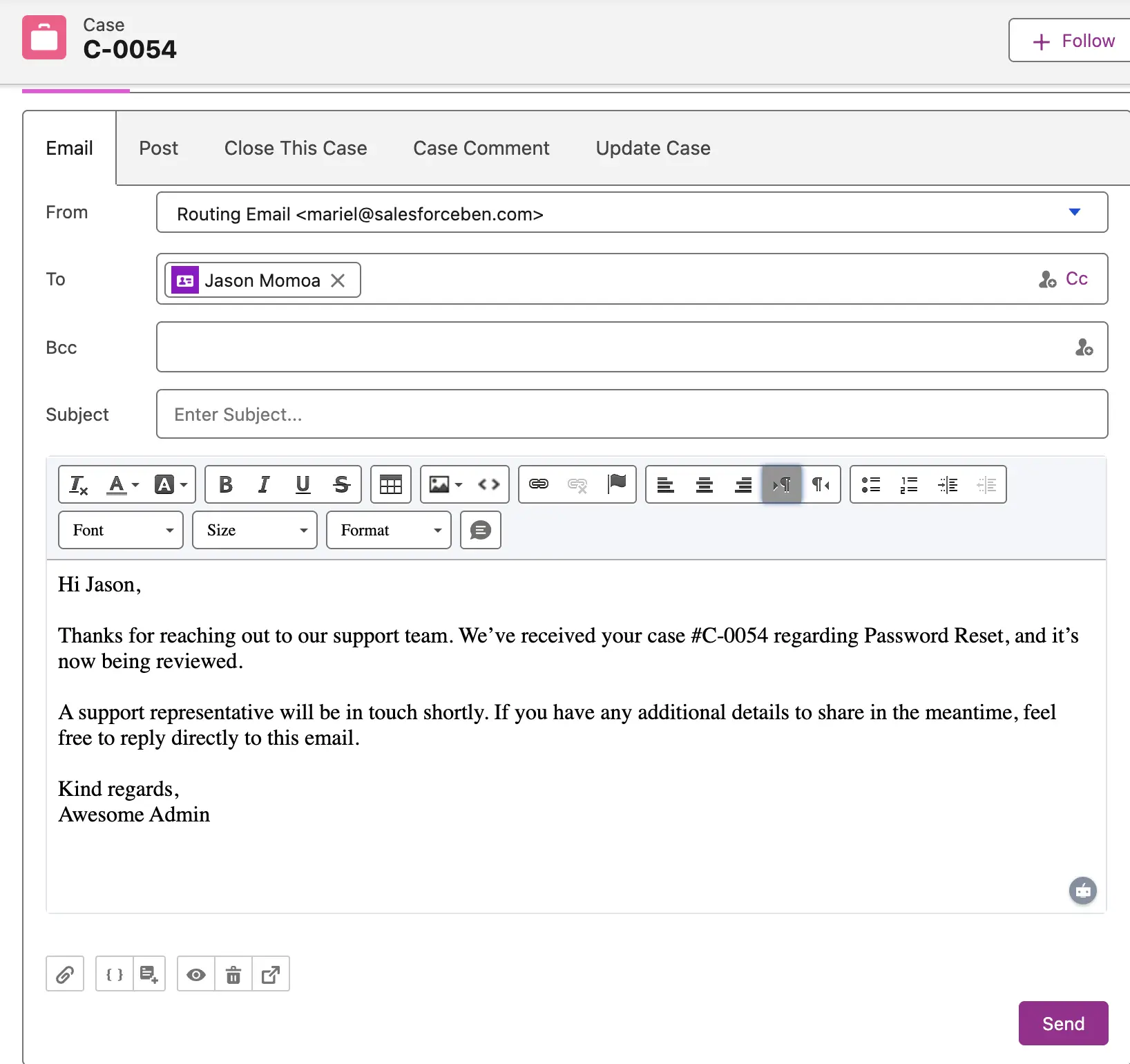Click the Subject input field

point(632,415)
